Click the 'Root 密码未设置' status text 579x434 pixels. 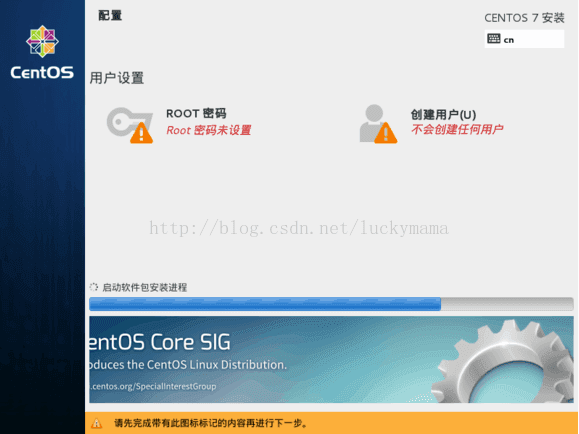[209, 130]
